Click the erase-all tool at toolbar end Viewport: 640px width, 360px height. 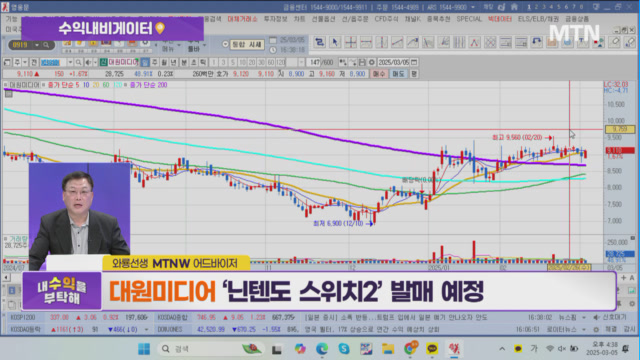click(630, 42)
